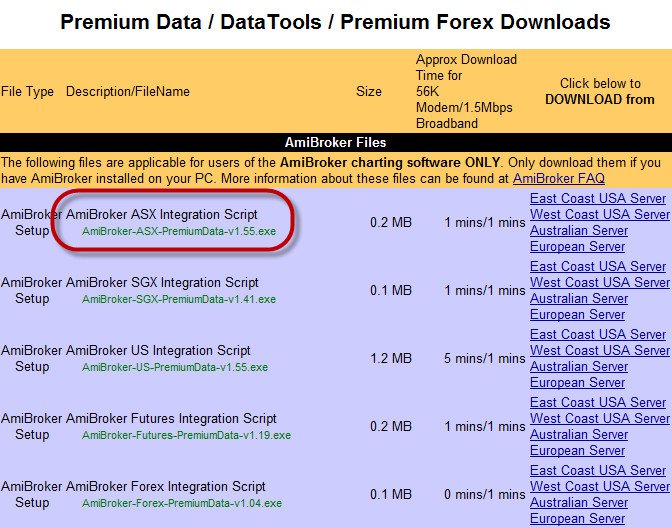Open the AmiBroker FAQ link

coord(559,178)
